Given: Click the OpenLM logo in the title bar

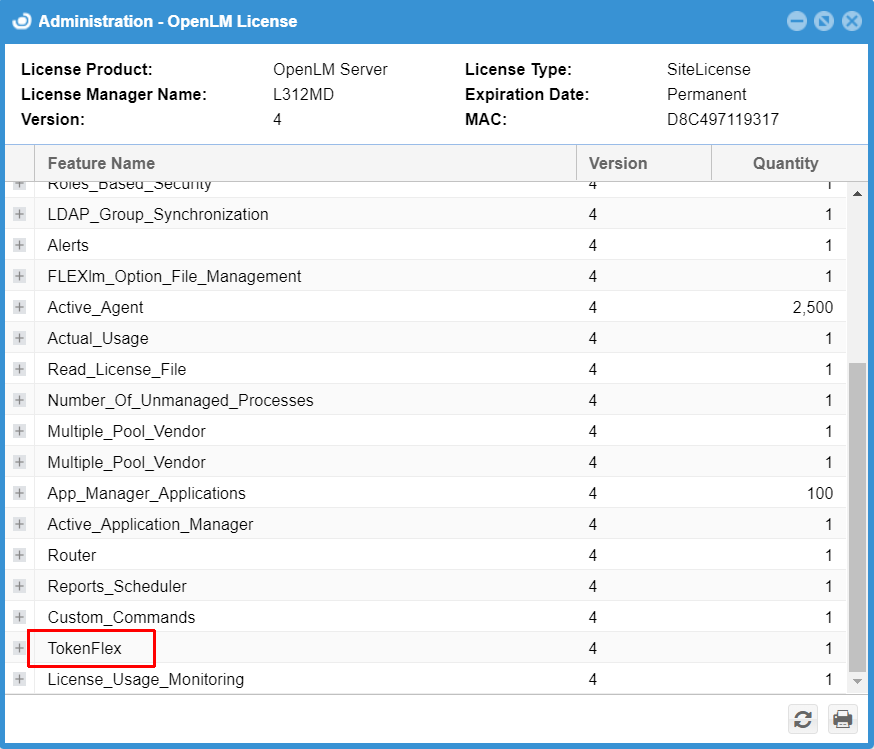Looking at the screenshot, I should click(21, 20).
